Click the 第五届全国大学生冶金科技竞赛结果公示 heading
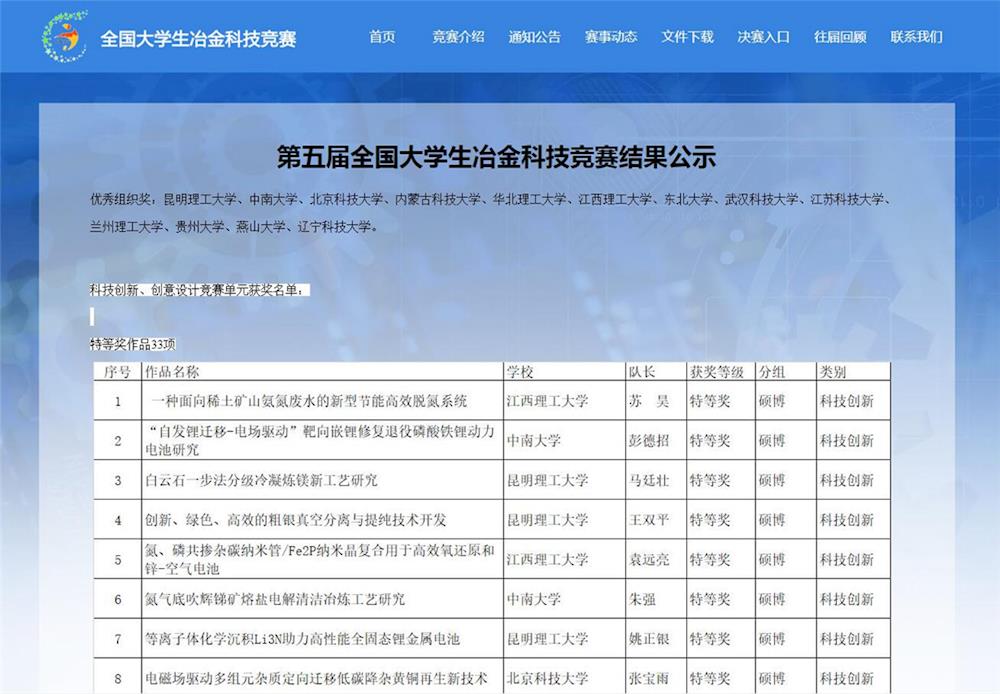The width and height of the screenshot is (1000, 694). [x=496, y=157]
